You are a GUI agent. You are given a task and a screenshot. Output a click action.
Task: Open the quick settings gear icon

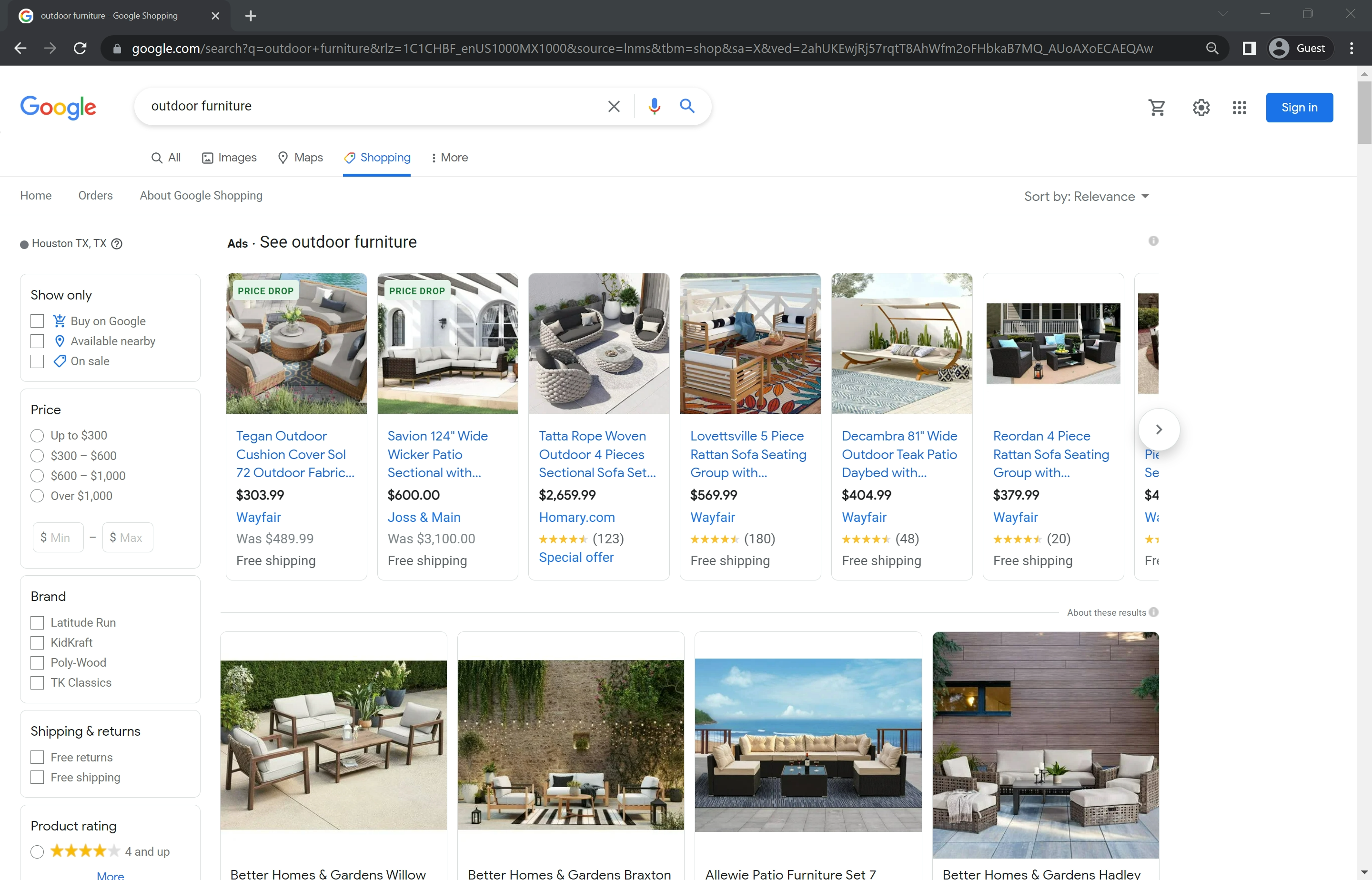tap(1201, 107)
